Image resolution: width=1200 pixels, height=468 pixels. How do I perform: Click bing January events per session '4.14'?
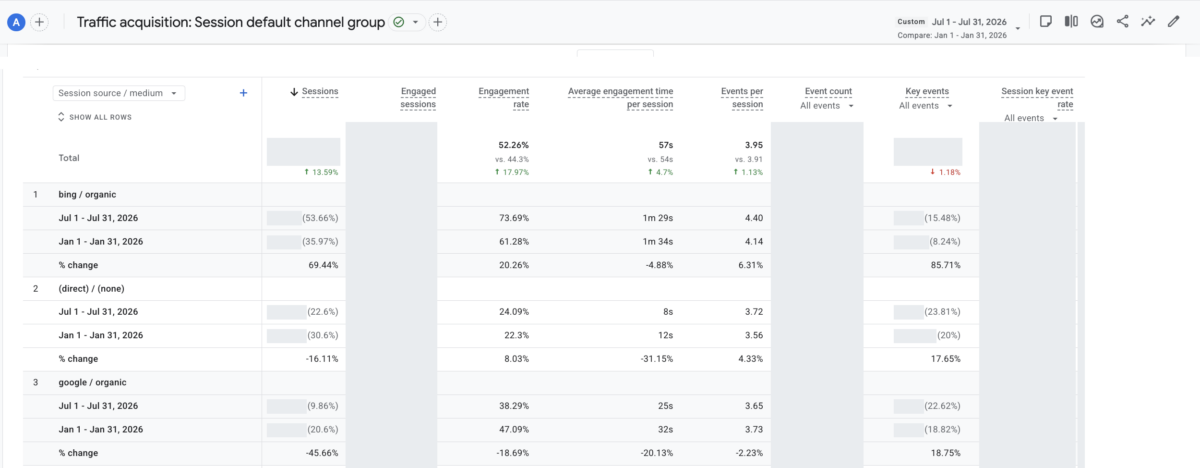pos(754,242)
